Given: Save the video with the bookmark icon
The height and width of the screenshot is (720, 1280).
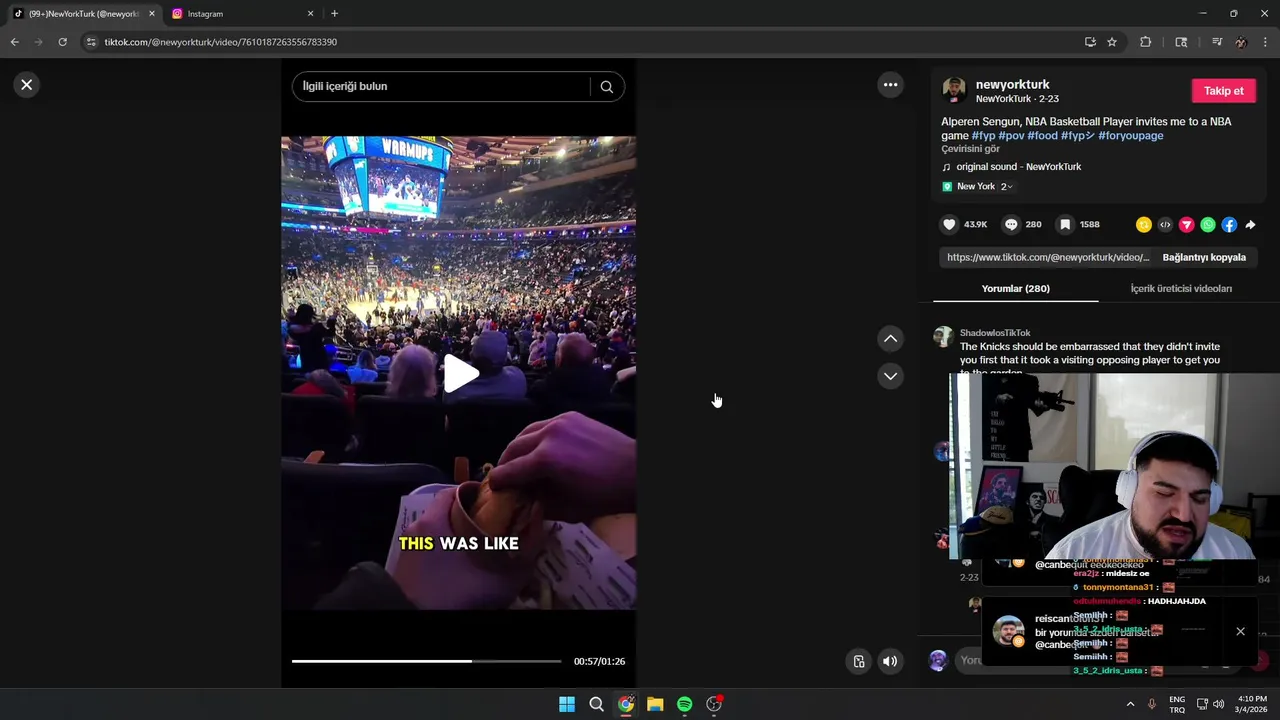Looking at the screenshot, I should [x=1066, y=225].
